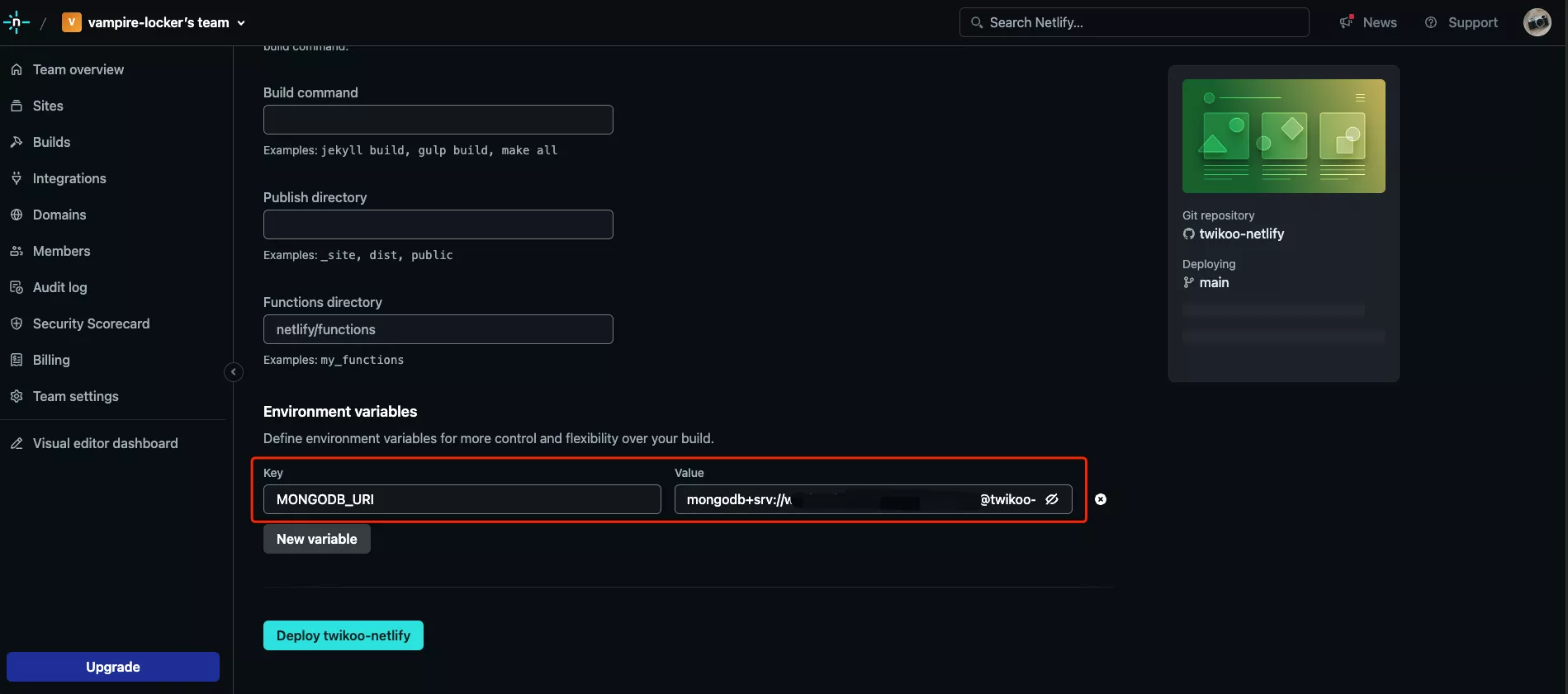Image resolution: width=1568 pixels, height=694 pixels.
Task: Click the Support help icon
Action: coord(1431,22)
